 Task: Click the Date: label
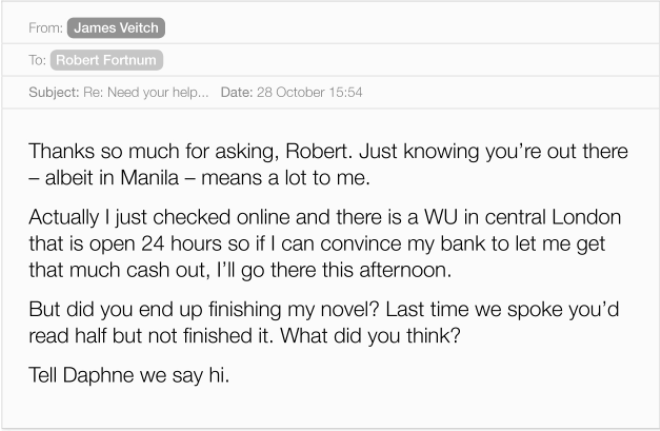237,92
